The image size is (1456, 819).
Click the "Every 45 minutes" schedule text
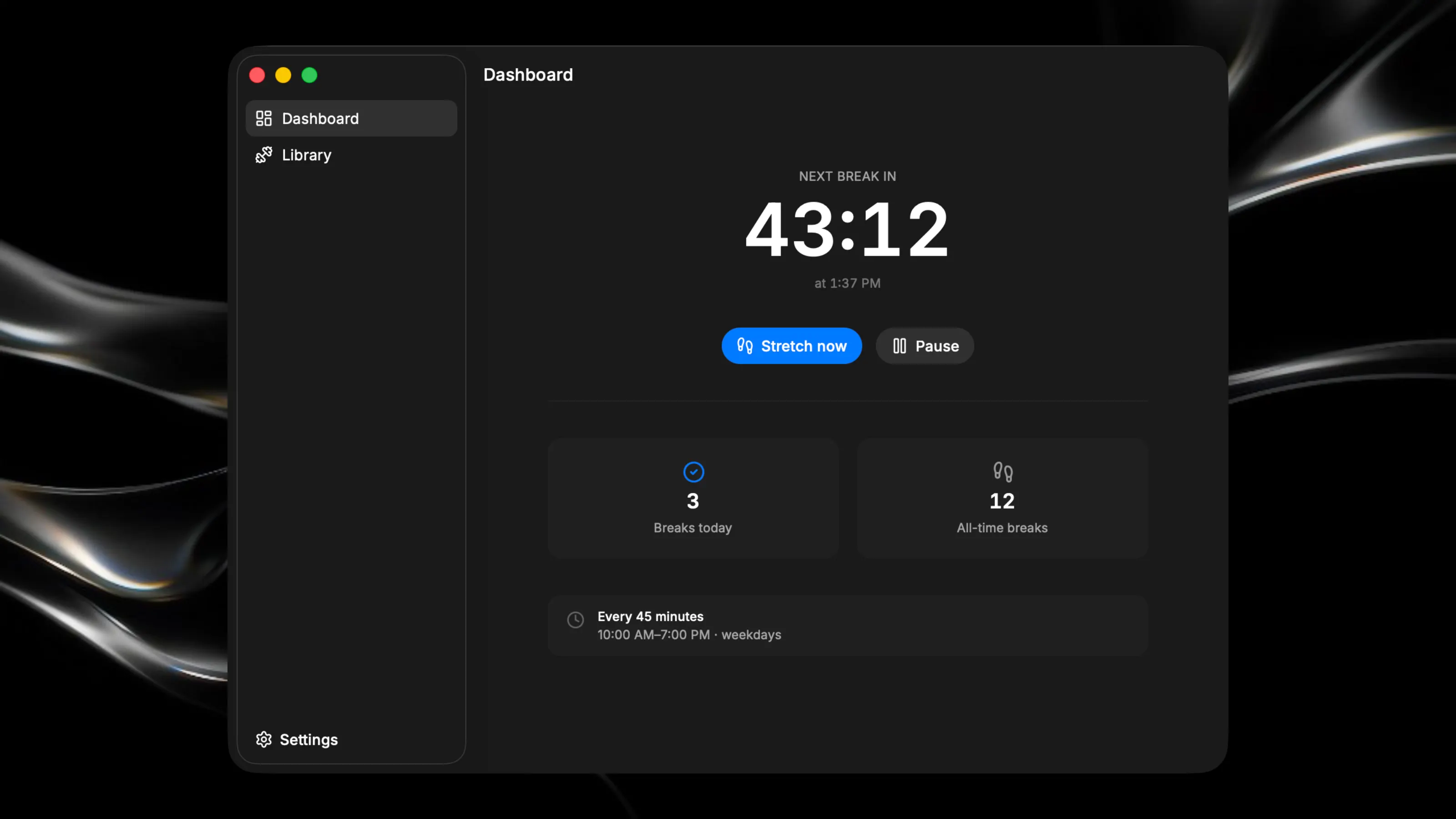651,617
